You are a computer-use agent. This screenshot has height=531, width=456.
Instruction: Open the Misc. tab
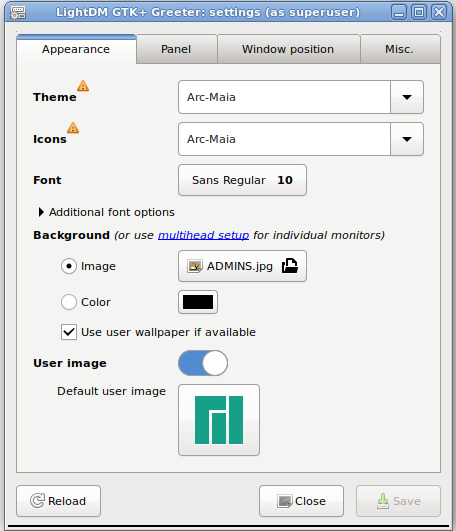pos(399,49)
